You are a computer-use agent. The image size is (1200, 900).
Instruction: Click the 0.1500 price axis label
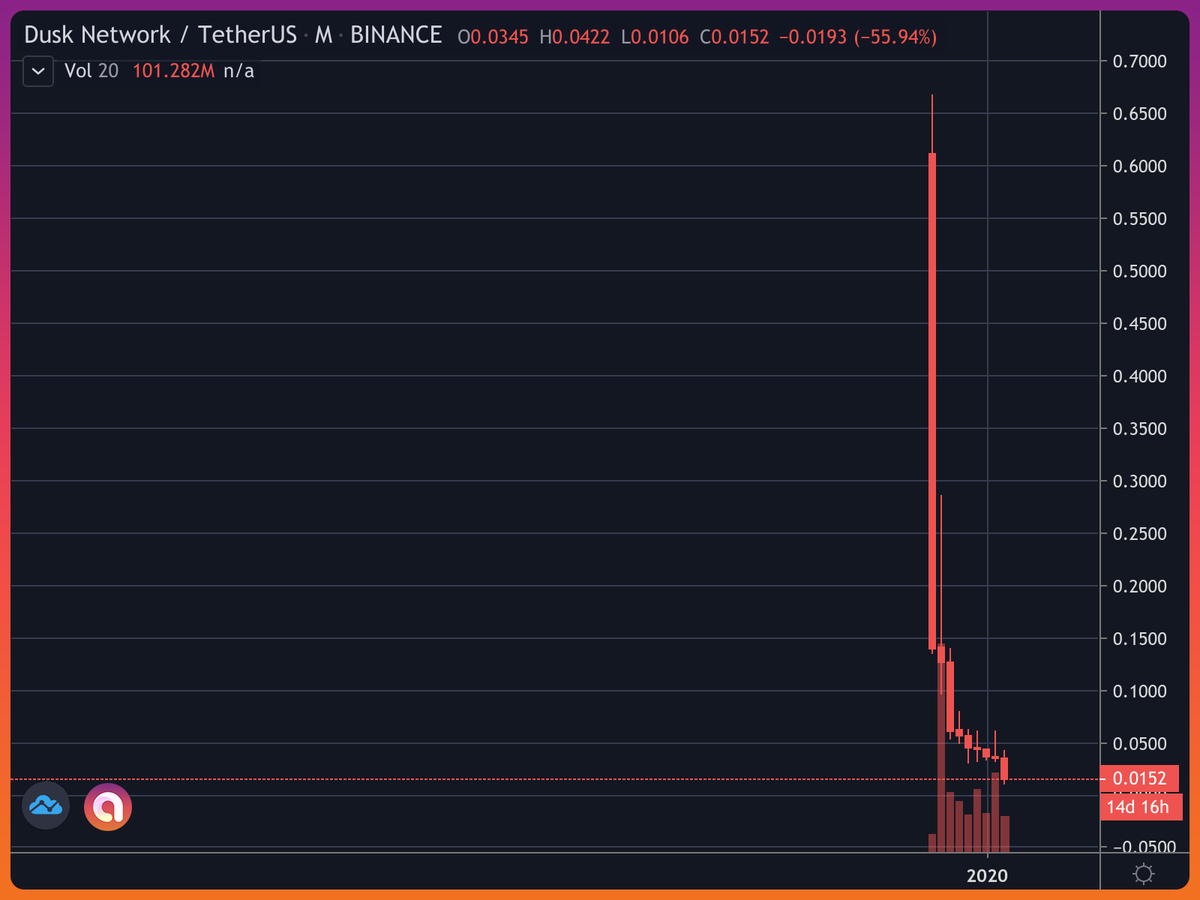pos(1140,638)
